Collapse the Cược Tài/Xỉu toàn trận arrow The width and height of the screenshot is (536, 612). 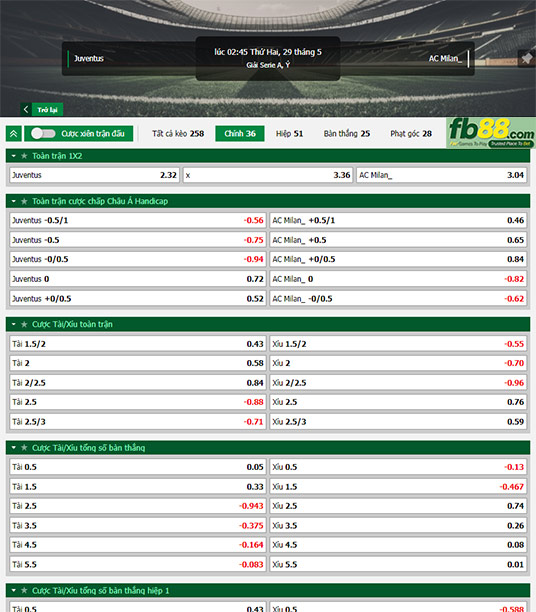point(14,324)
